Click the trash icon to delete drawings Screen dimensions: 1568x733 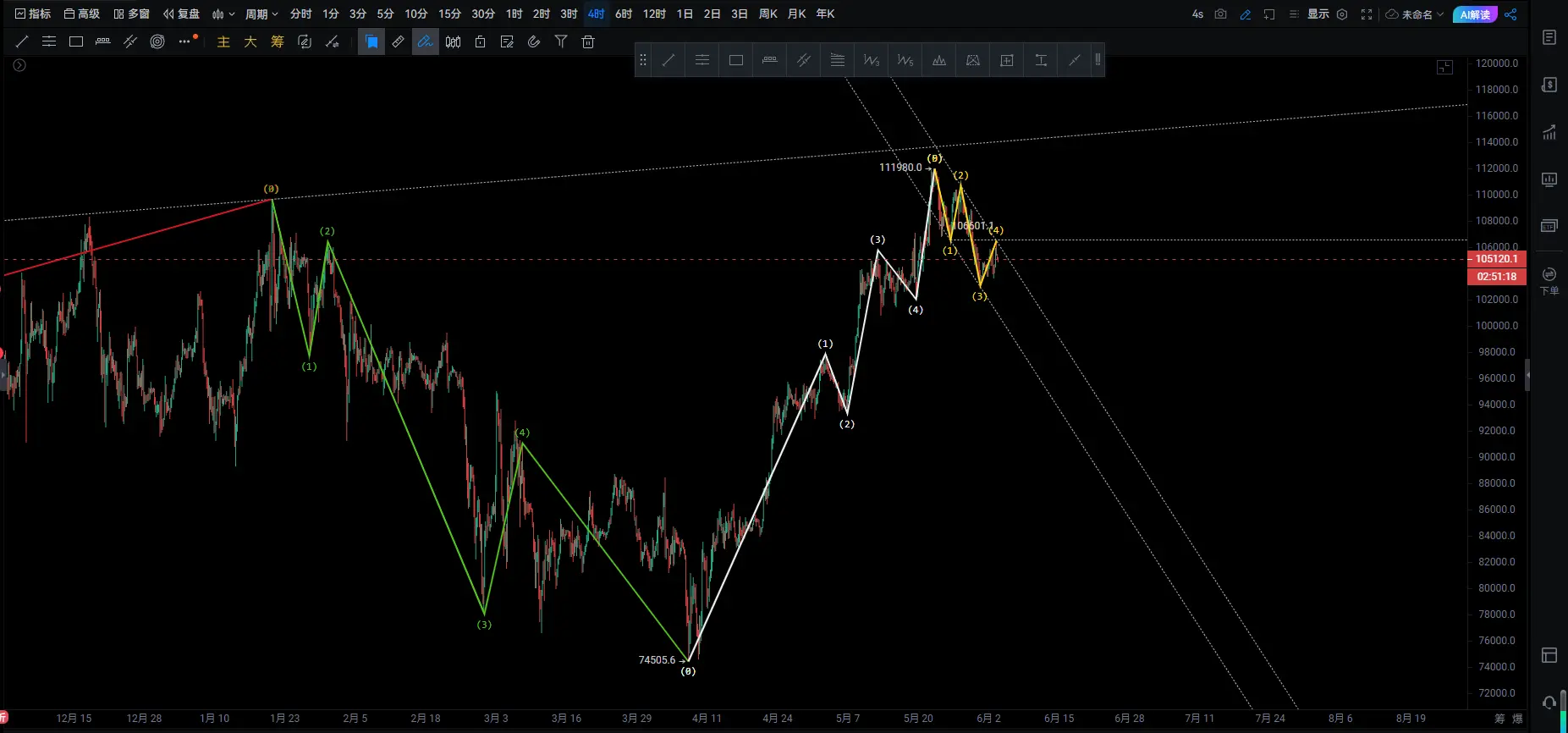(x=588, y=41)
